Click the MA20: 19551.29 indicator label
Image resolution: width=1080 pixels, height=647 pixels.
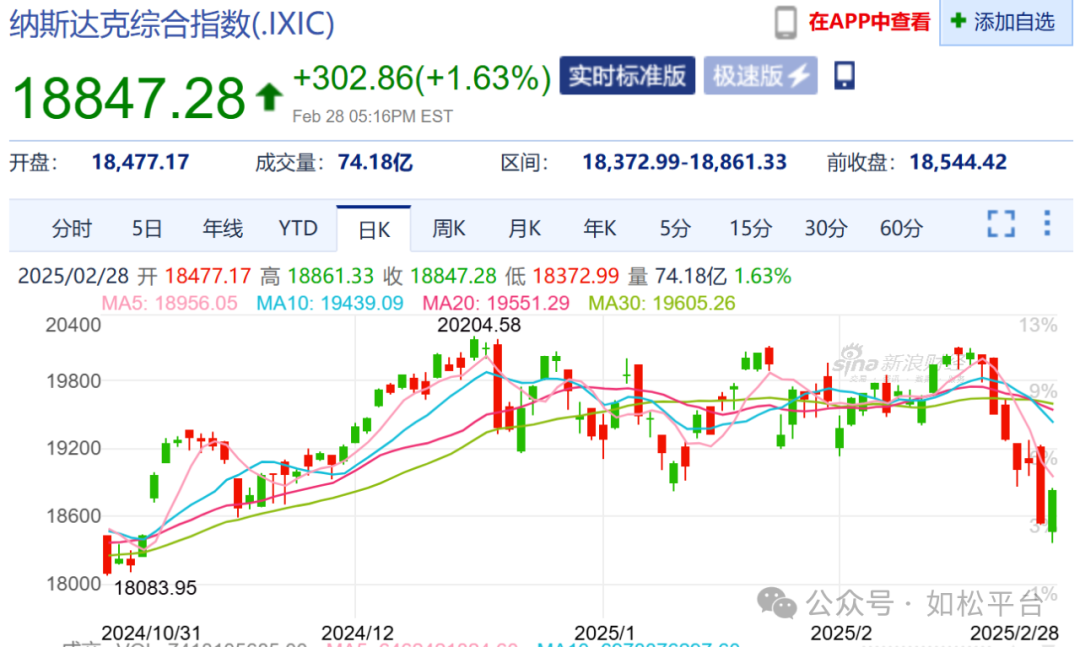click(x=496, y=303)
